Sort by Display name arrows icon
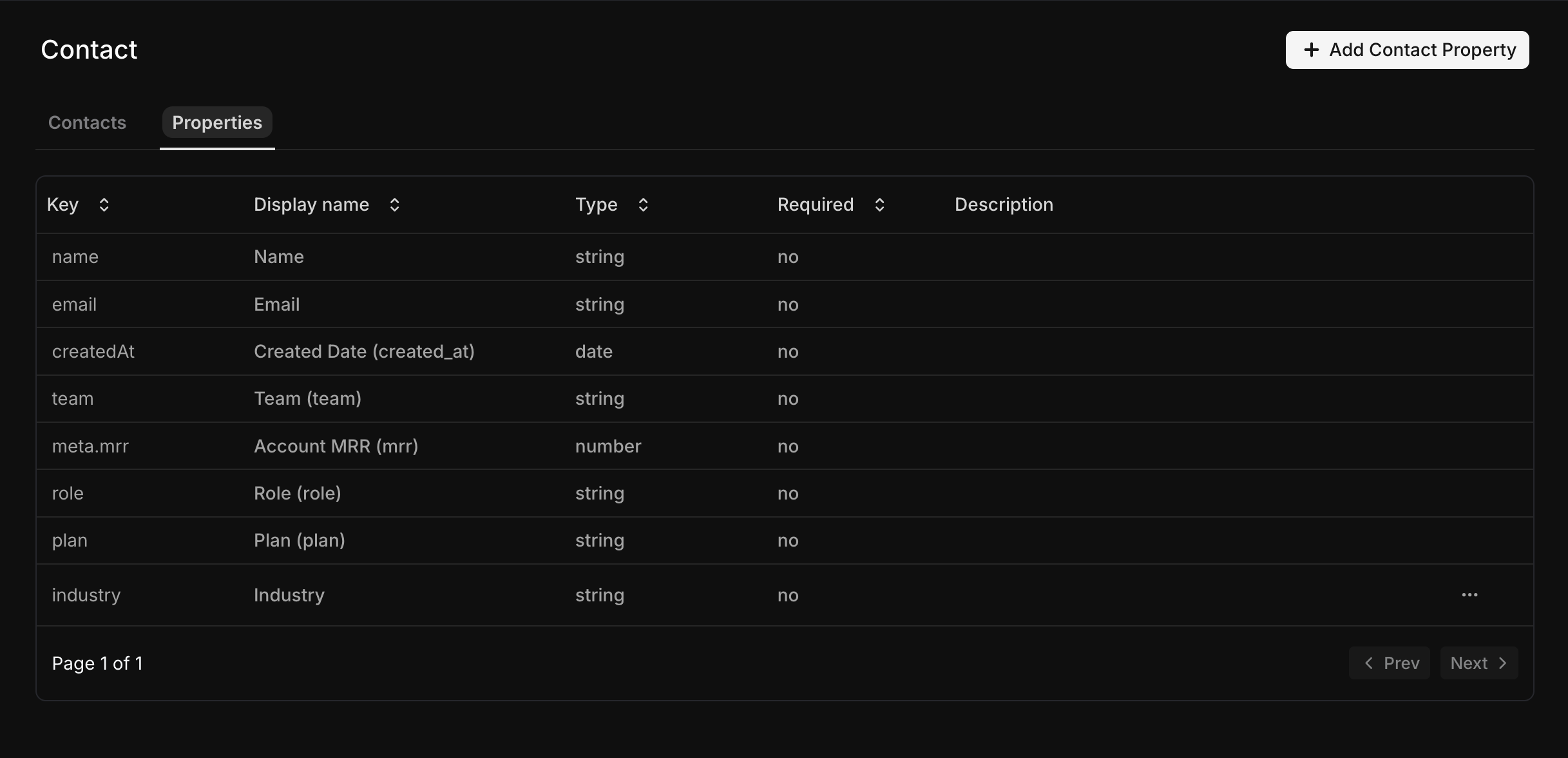Image resolution: width=1568 pixels, height=758 pixels. [x=395, y=205]
